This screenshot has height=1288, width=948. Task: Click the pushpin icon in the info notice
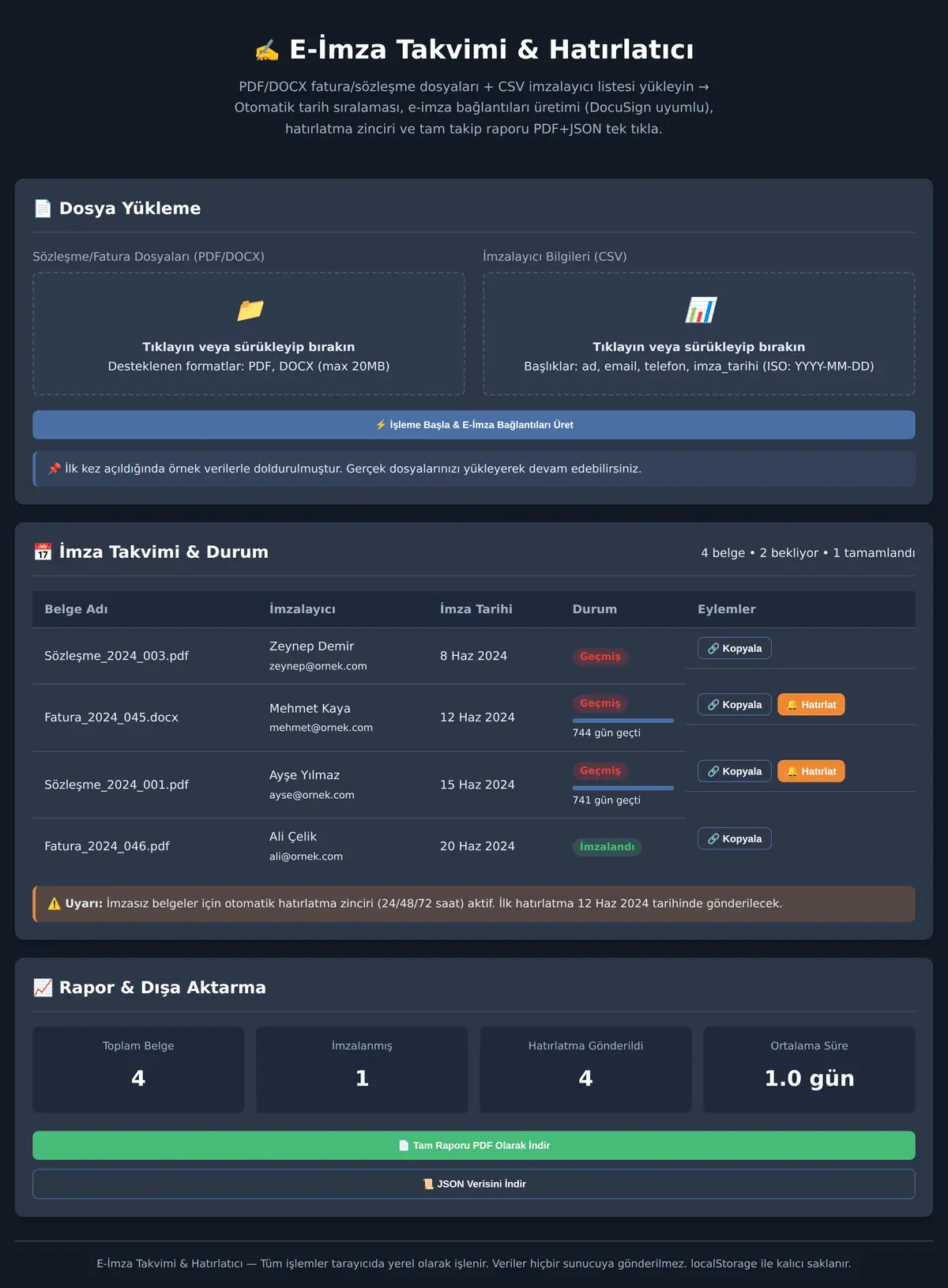coord(55,469)
